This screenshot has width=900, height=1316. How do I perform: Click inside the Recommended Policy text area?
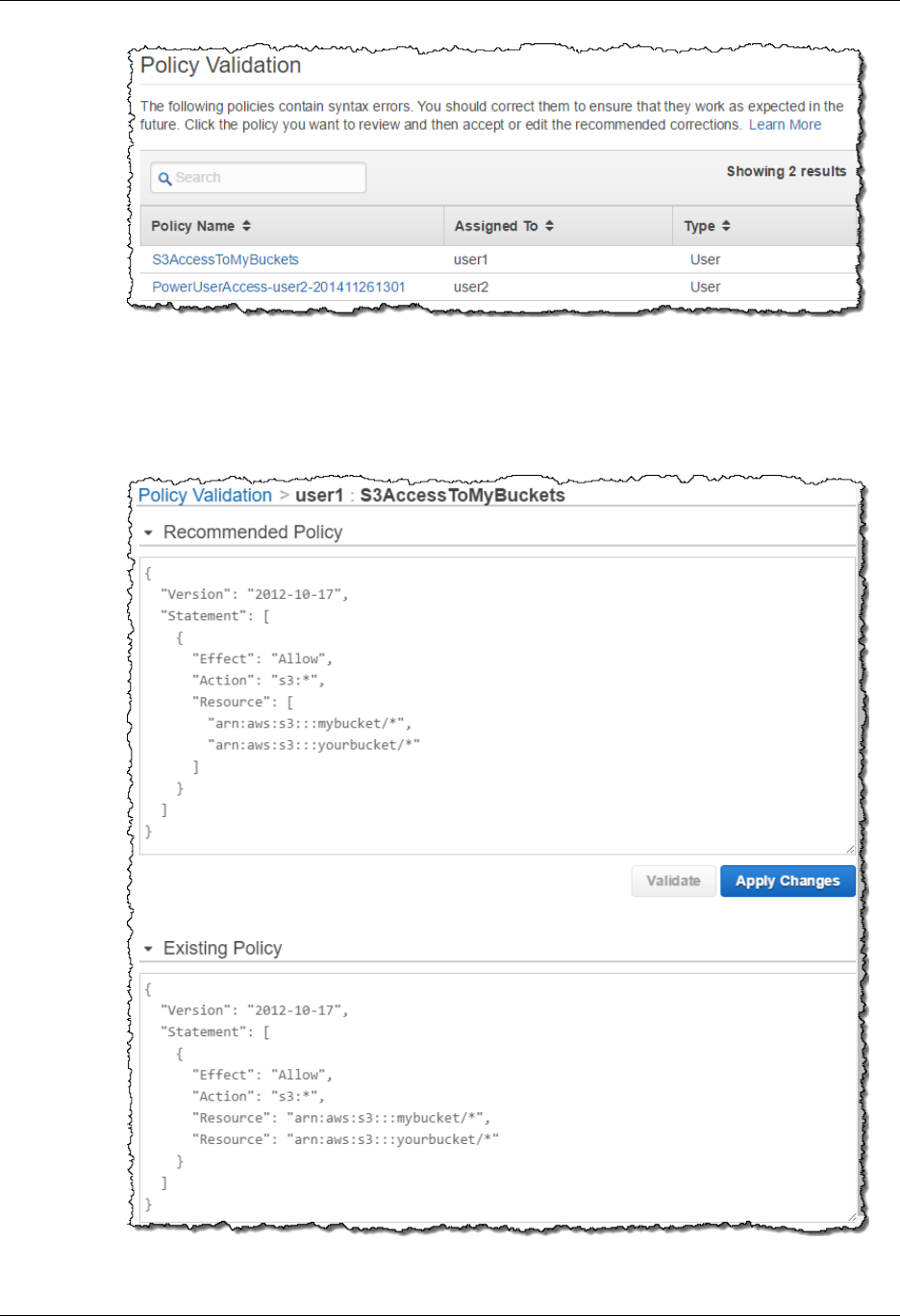pyautogui.click(x=497, y=706)
